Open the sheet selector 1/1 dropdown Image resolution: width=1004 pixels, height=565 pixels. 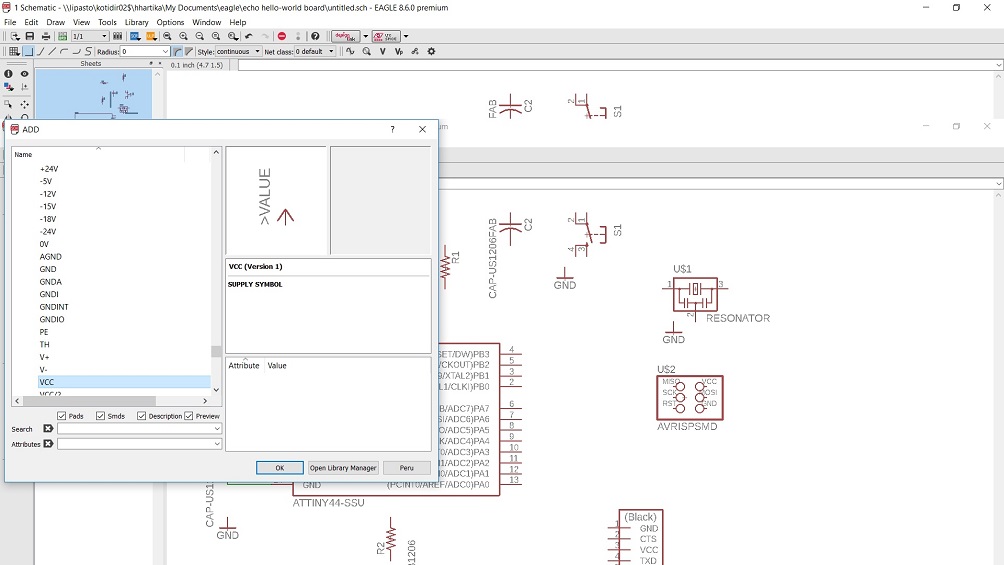coord(104,37)
